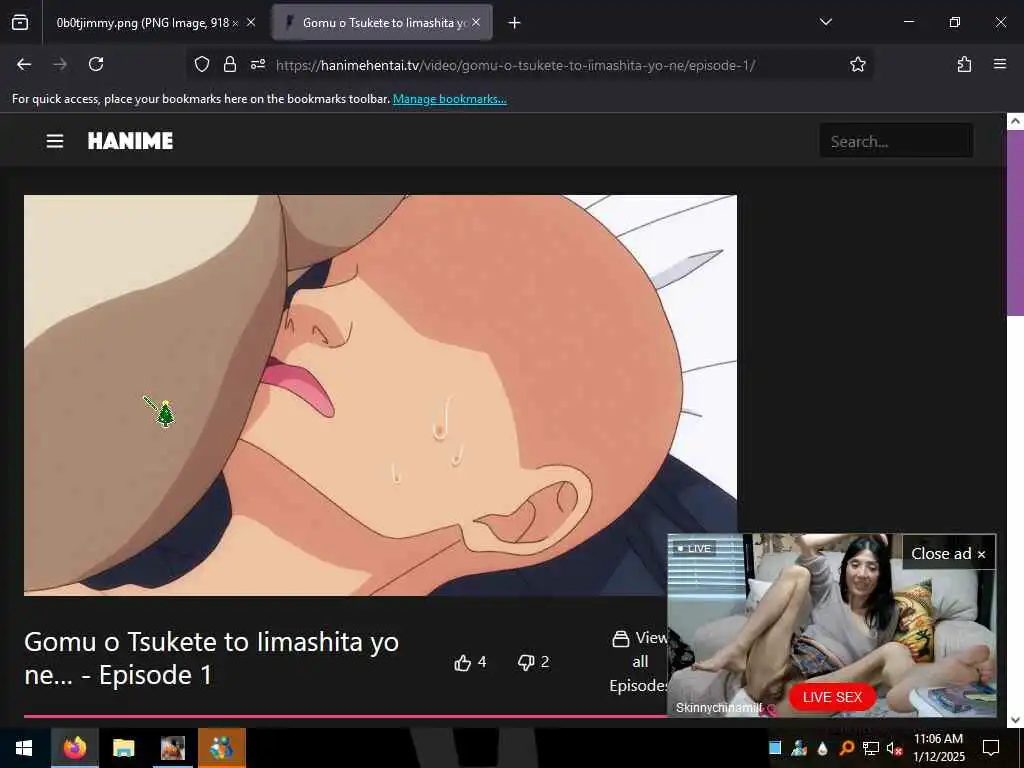Open the View all Episodes link
This screenshot has height=768, width=1024.
639,662
